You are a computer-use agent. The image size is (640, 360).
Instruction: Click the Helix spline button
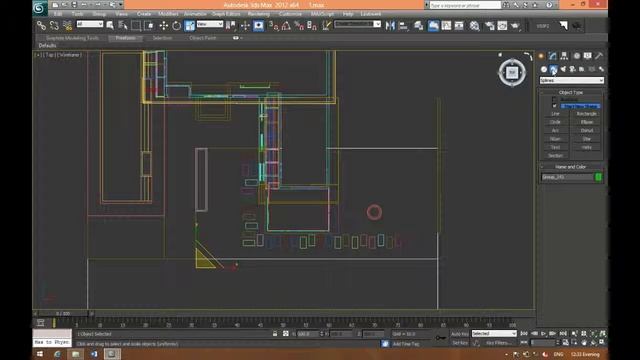(587, 147)
